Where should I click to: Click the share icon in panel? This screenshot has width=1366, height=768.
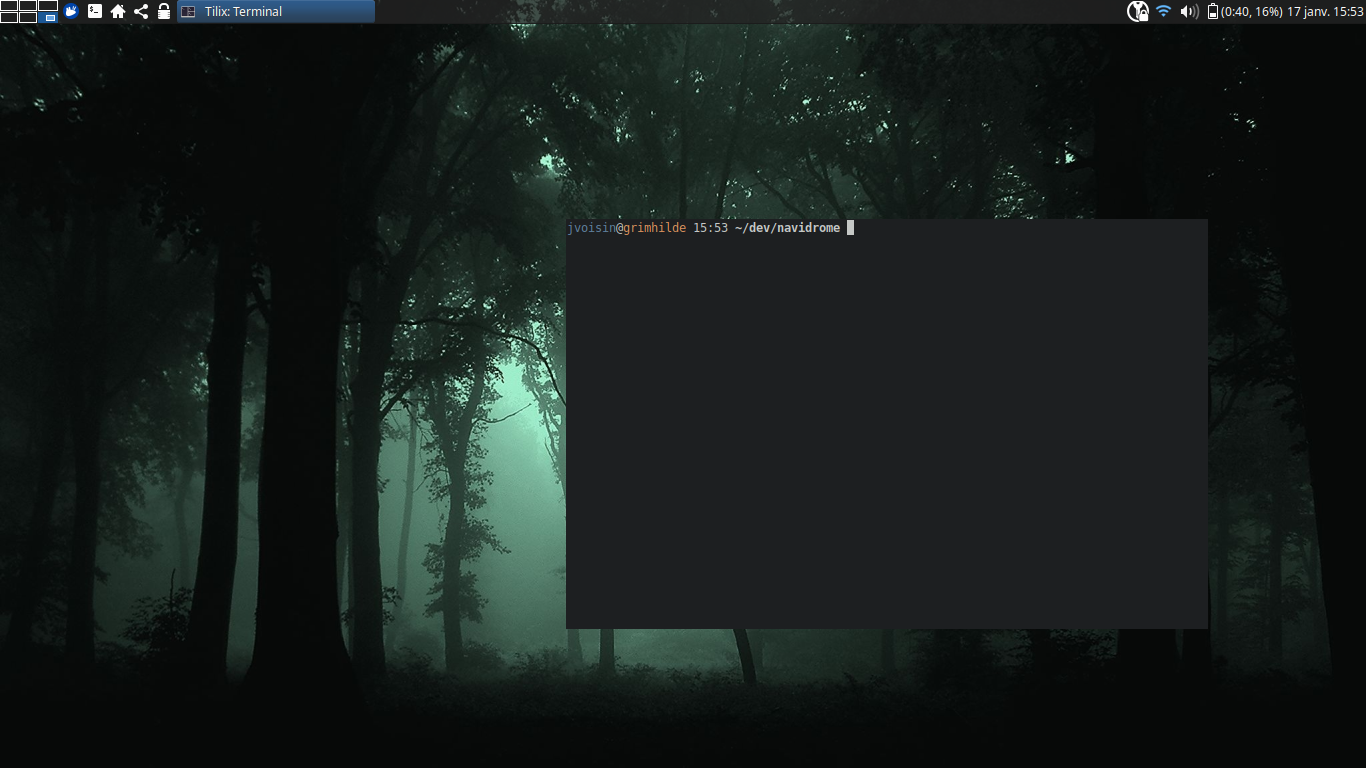pyautogui.click(x=141, y=11)
